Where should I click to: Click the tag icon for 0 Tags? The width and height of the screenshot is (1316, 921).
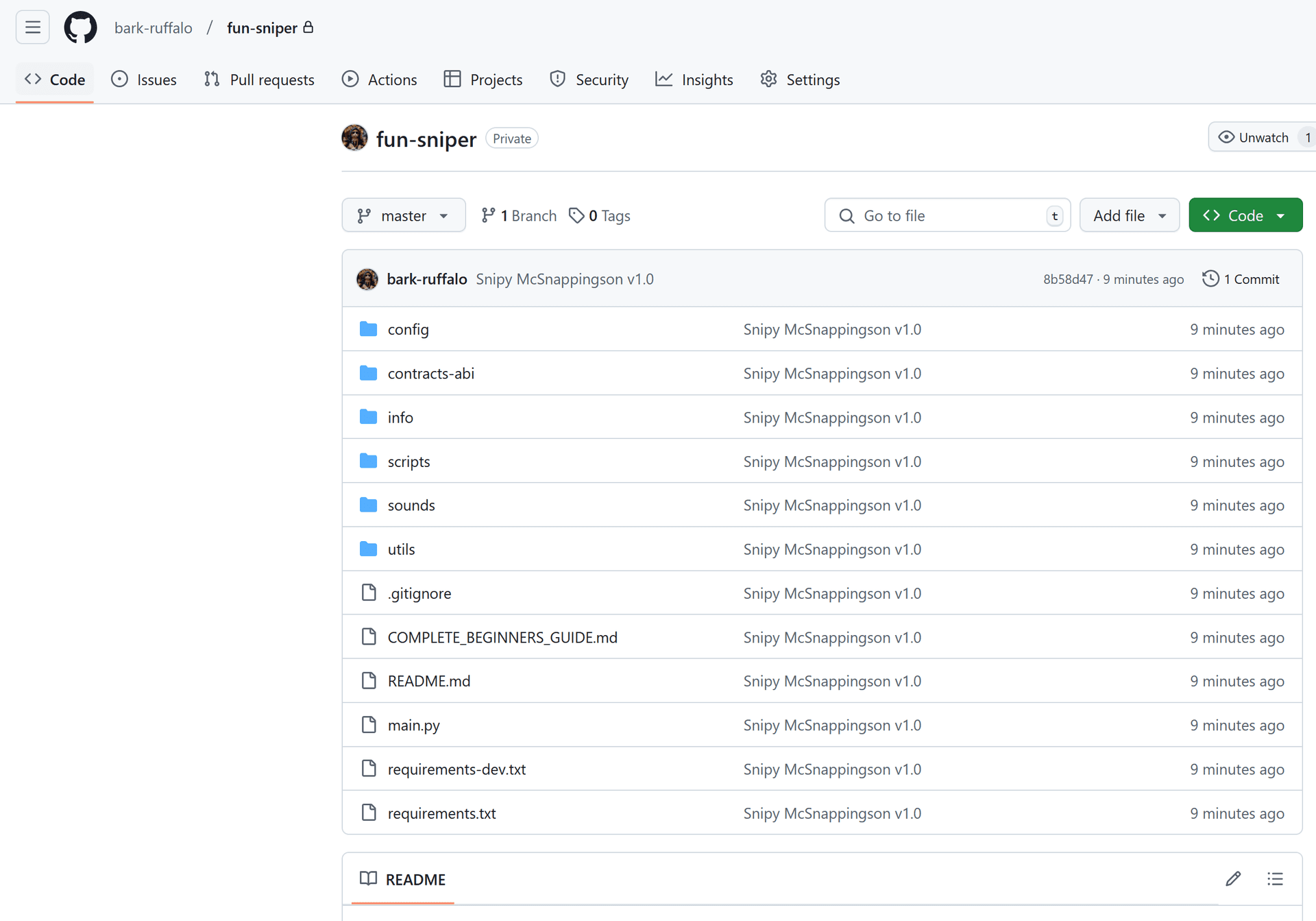point(576,215)
